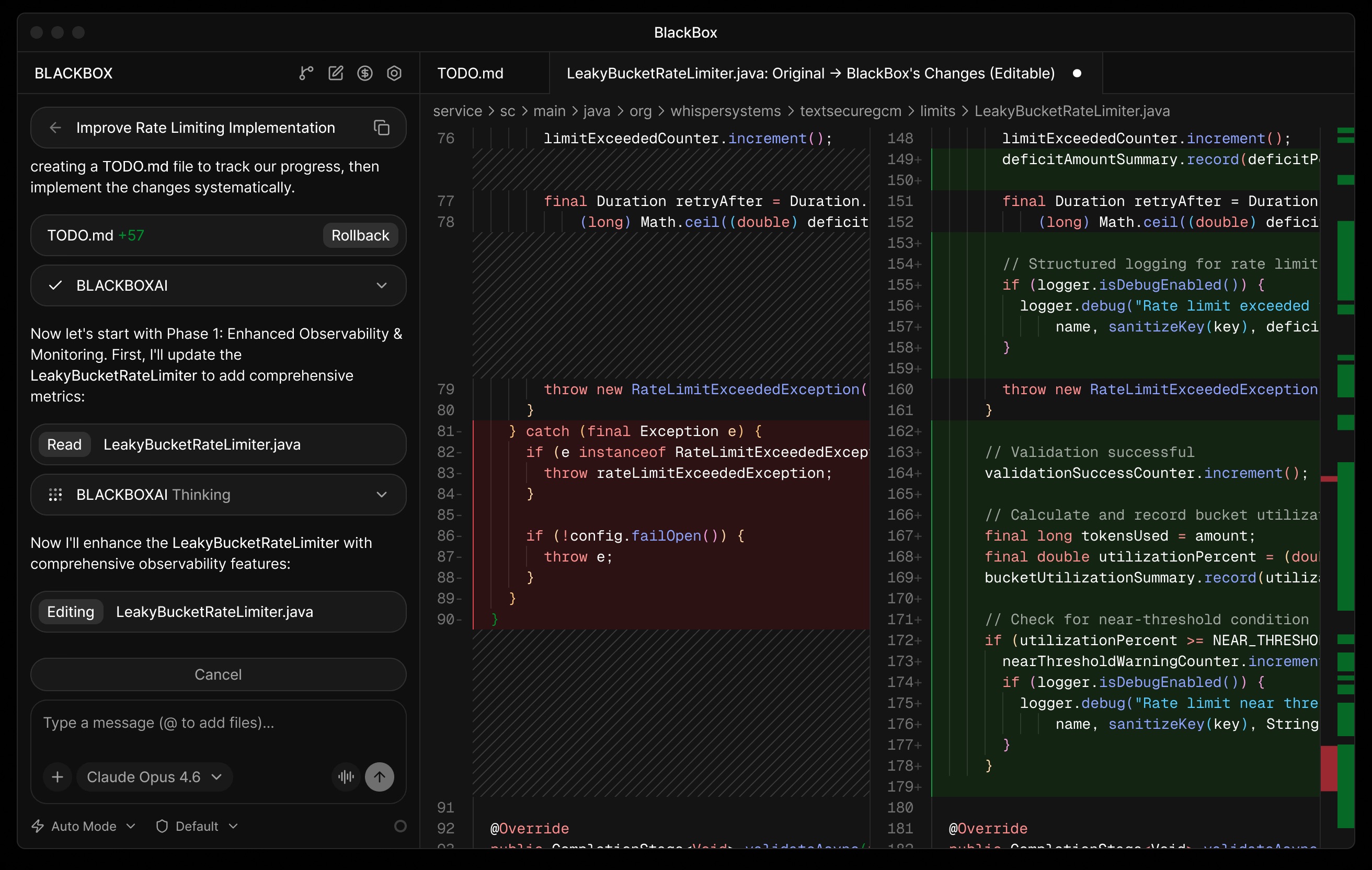
Task: Go back using the left arrow icon
Action: pyautogui.click(x=55, y=128)
